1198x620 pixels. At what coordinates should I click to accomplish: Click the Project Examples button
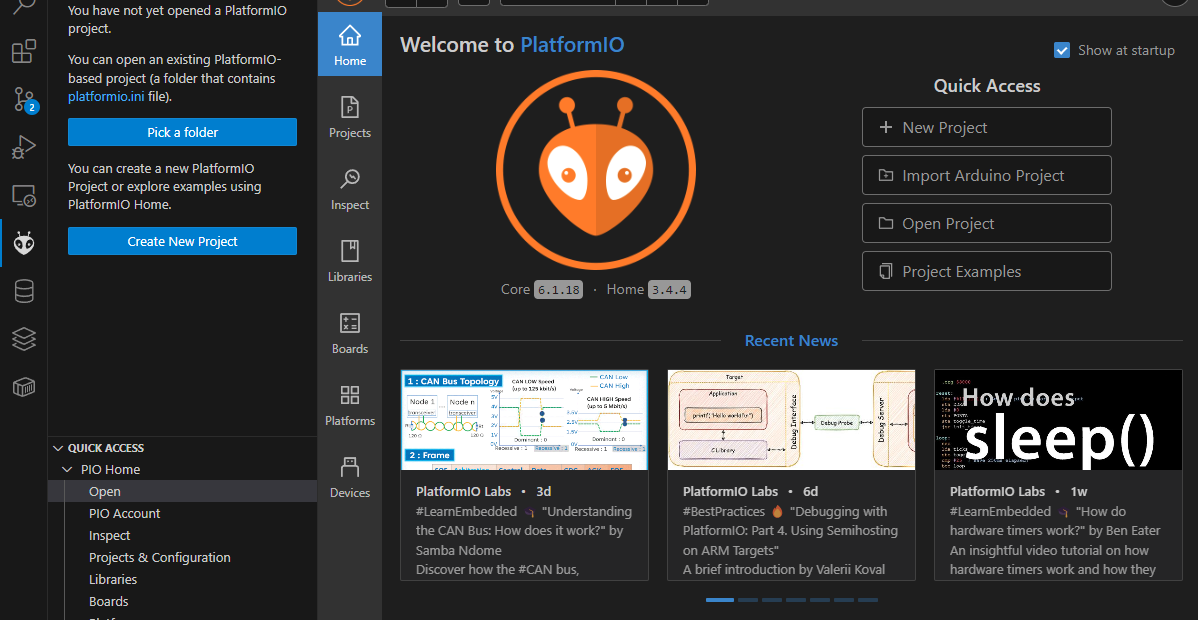coord(986,271)
